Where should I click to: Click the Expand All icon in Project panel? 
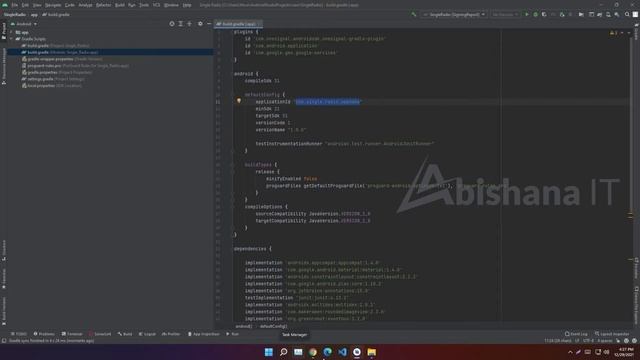click(181, 24)
